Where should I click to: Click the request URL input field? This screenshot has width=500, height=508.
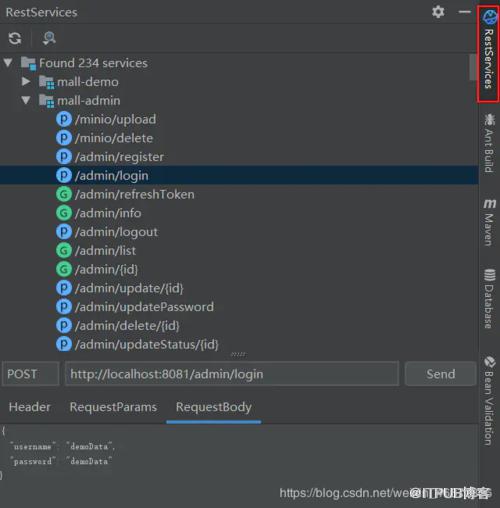(232, 374)
